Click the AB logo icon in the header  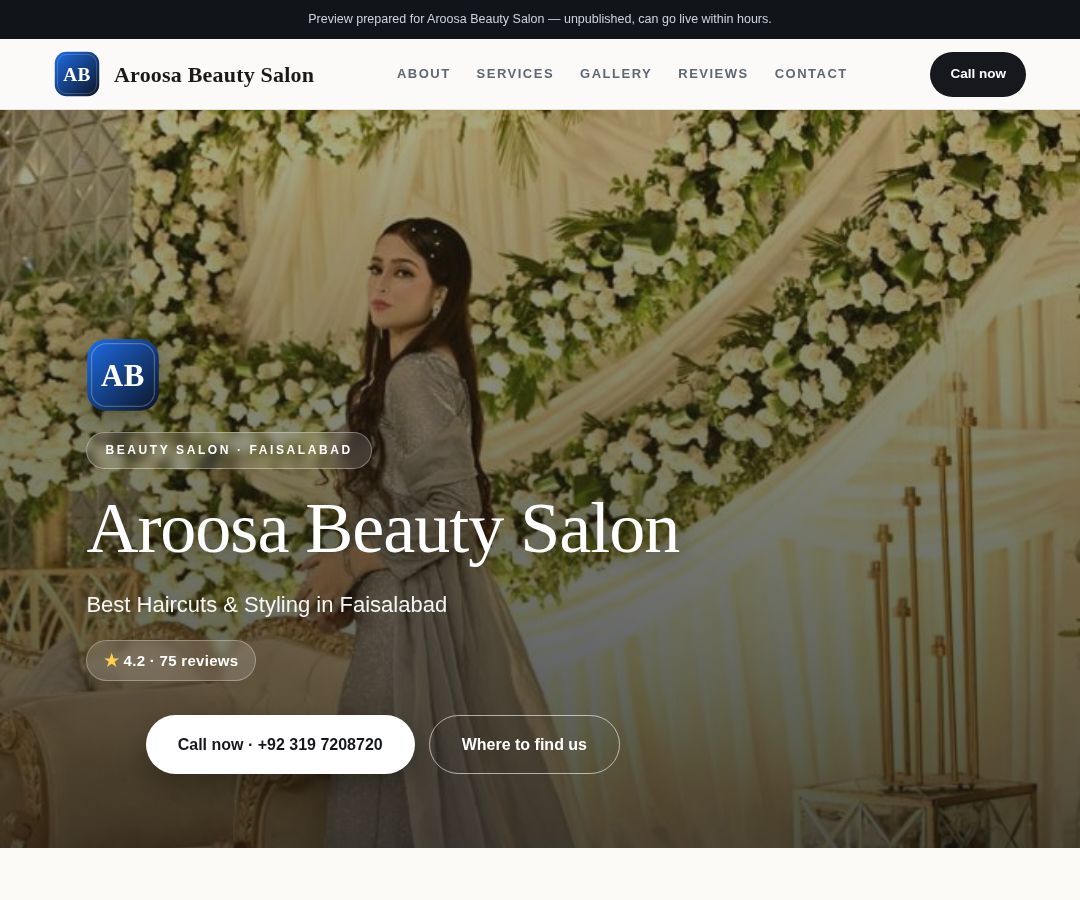click(77, 74)
